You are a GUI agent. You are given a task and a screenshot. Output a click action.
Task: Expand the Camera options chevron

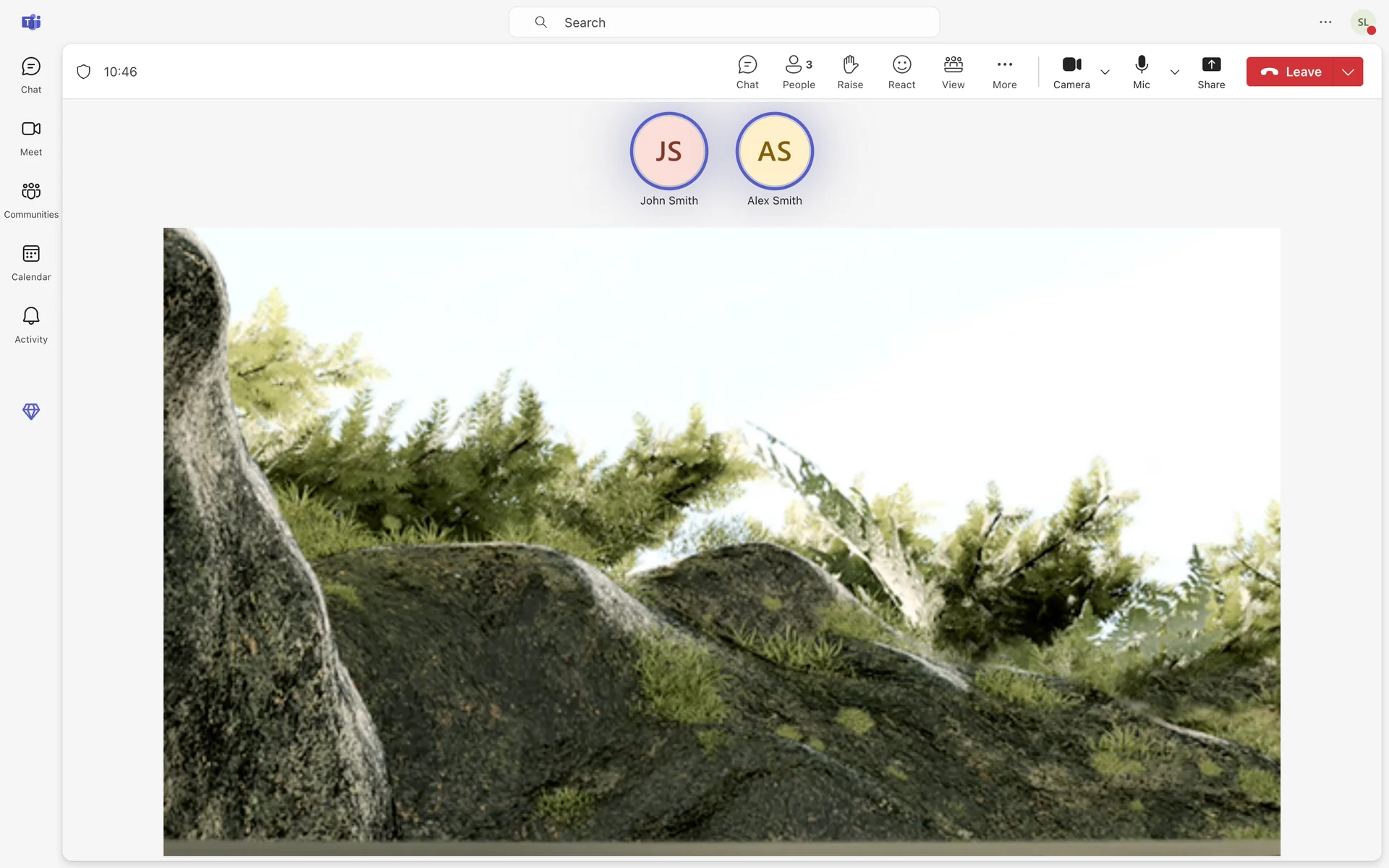point(1105,72)
